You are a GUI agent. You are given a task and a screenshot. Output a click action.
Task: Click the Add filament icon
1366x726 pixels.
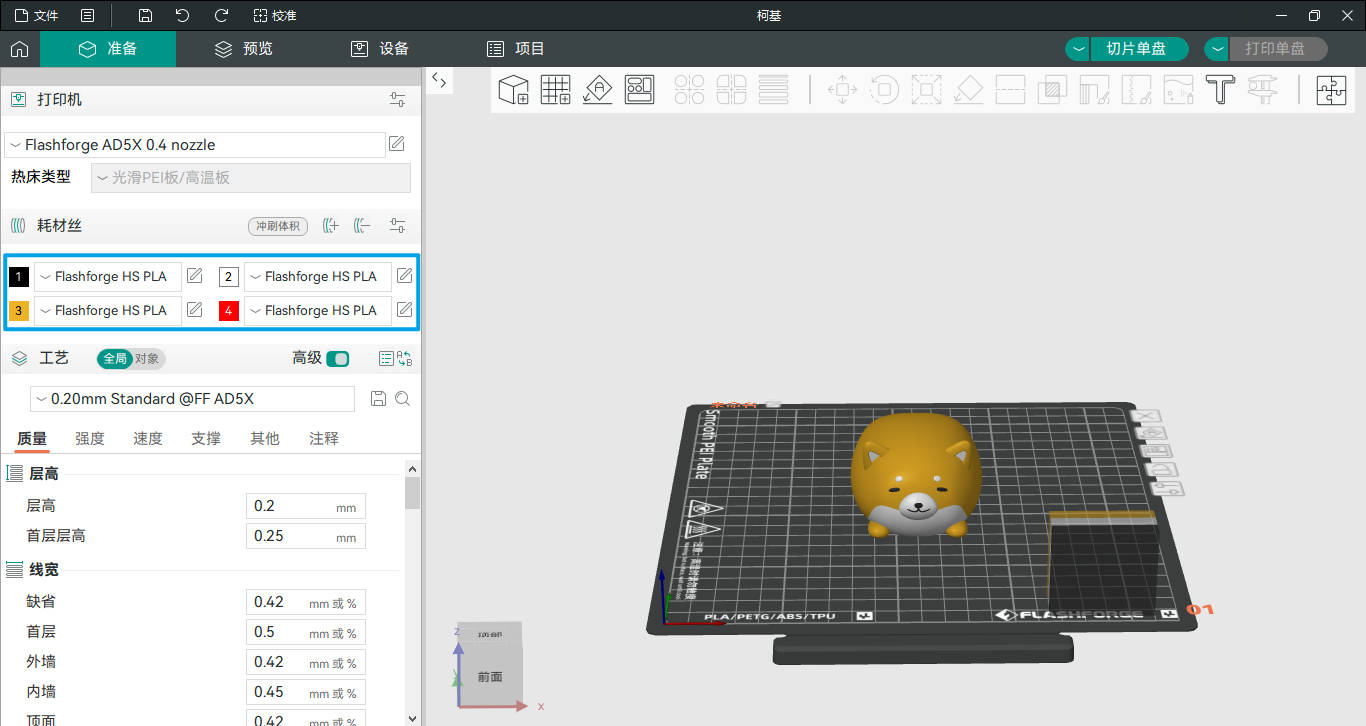(331, 226)
